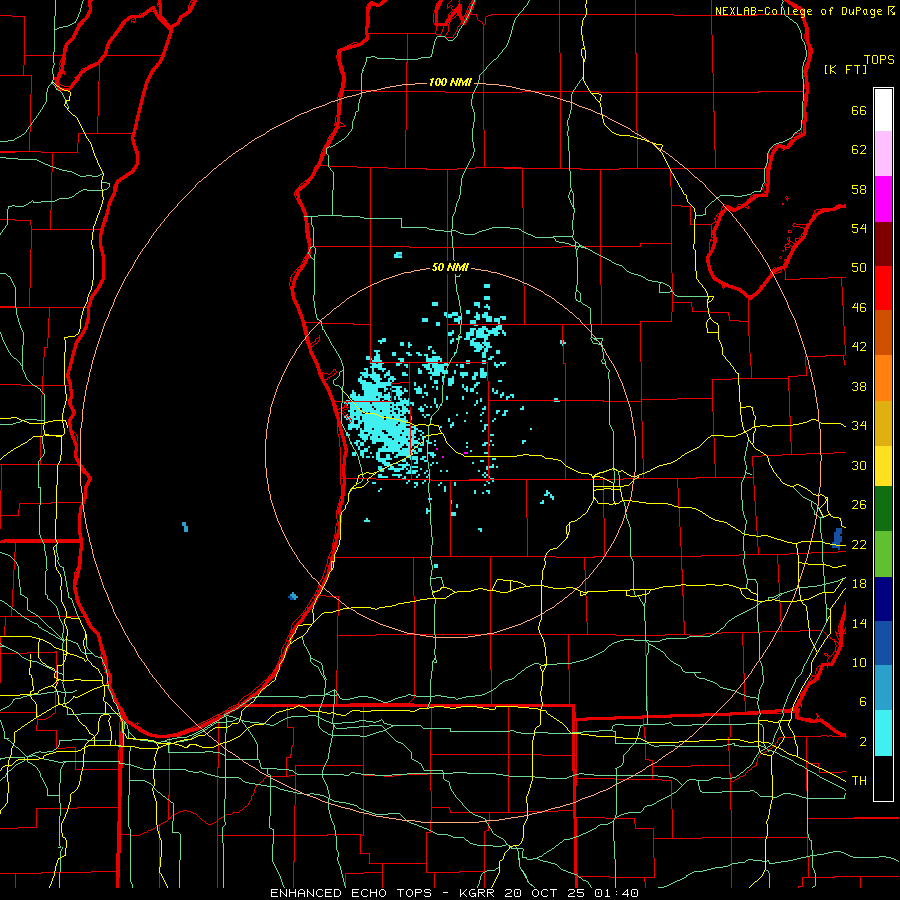Image resolution: width=900 pixels, height=900 pixels.
Task: Select the light blue legend swatch
Action: 883,688
